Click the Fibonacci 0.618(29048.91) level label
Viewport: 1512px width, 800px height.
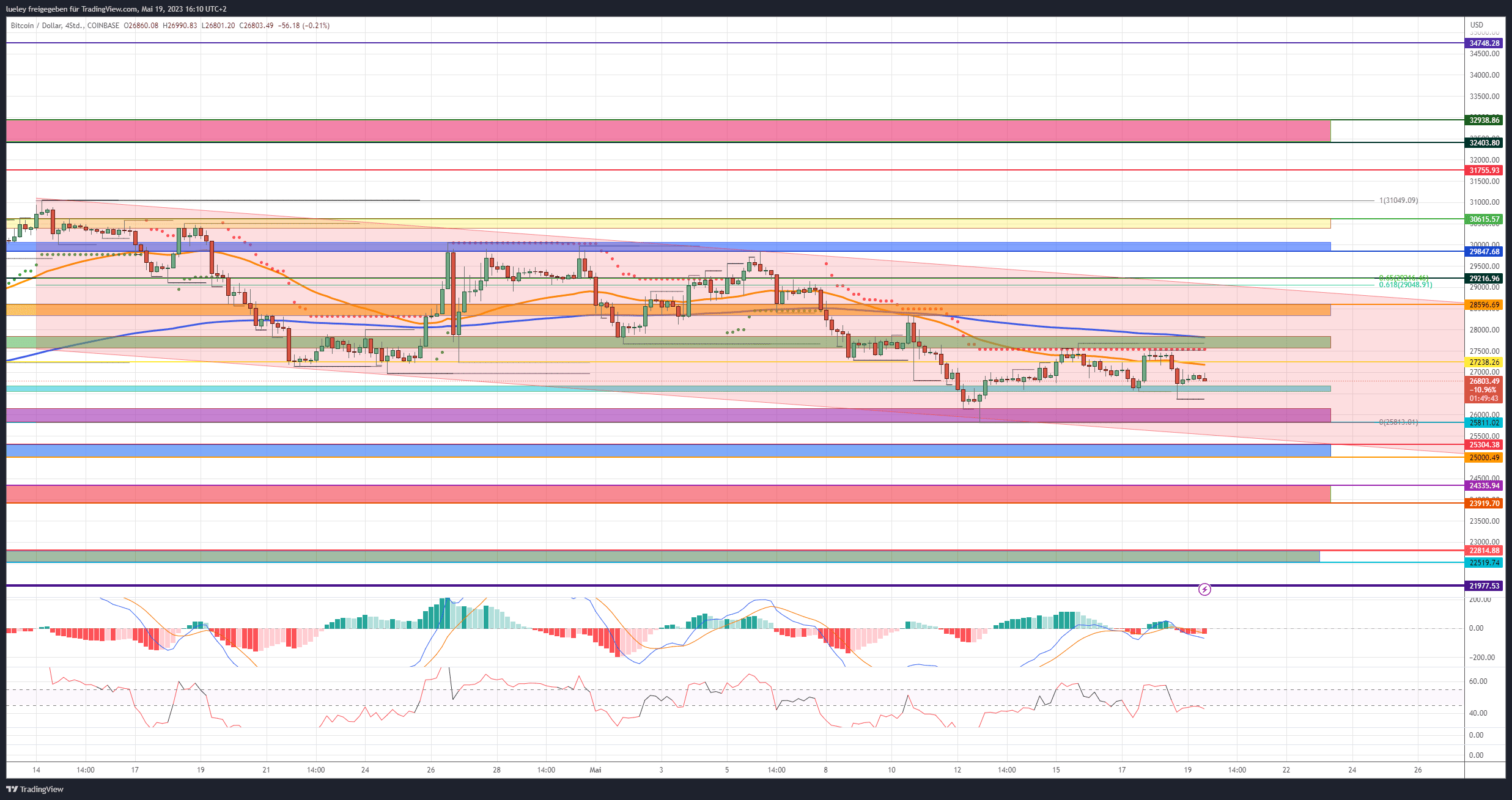coord(1406,285)
